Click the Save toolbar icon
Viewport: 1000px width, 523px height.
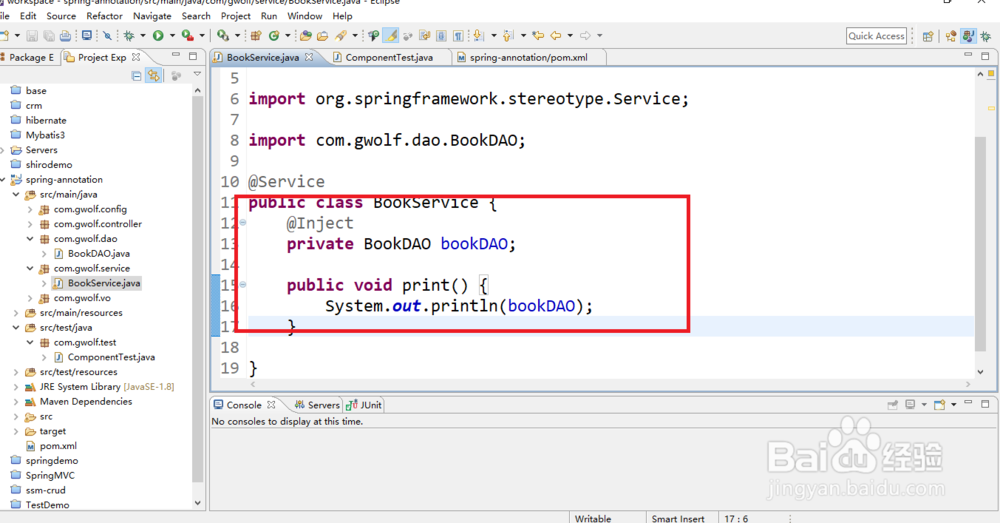click(x=32, y=36)
